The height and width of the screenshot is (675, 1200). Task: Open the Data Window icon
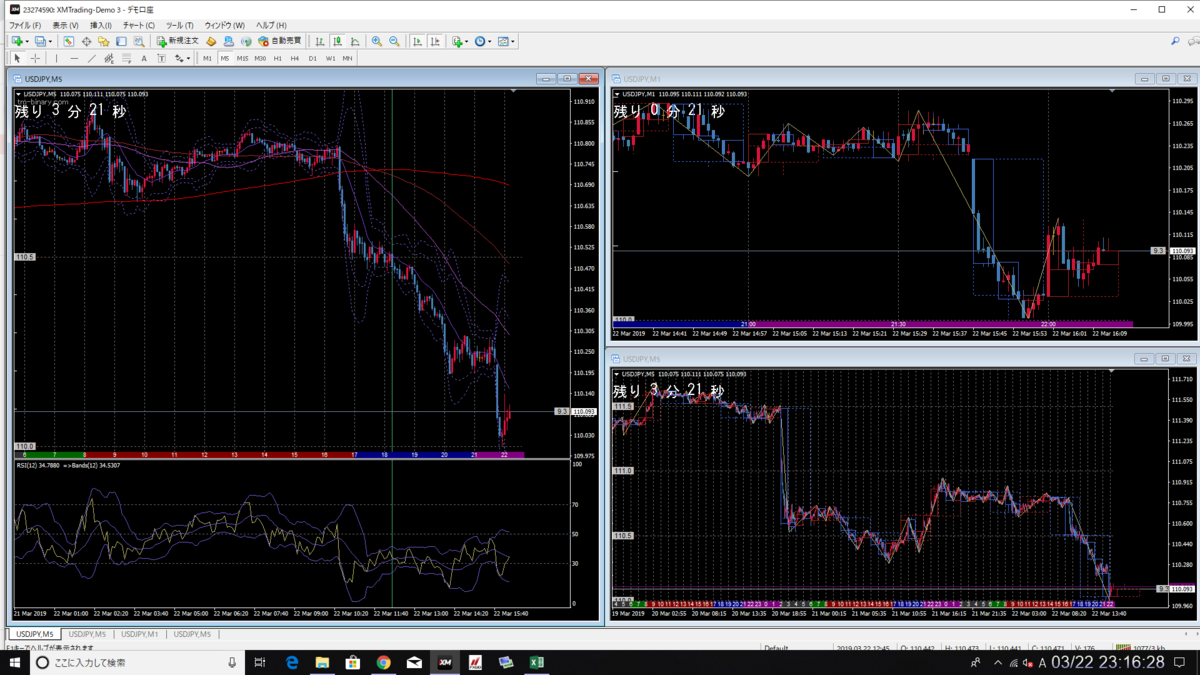point(86,41)
